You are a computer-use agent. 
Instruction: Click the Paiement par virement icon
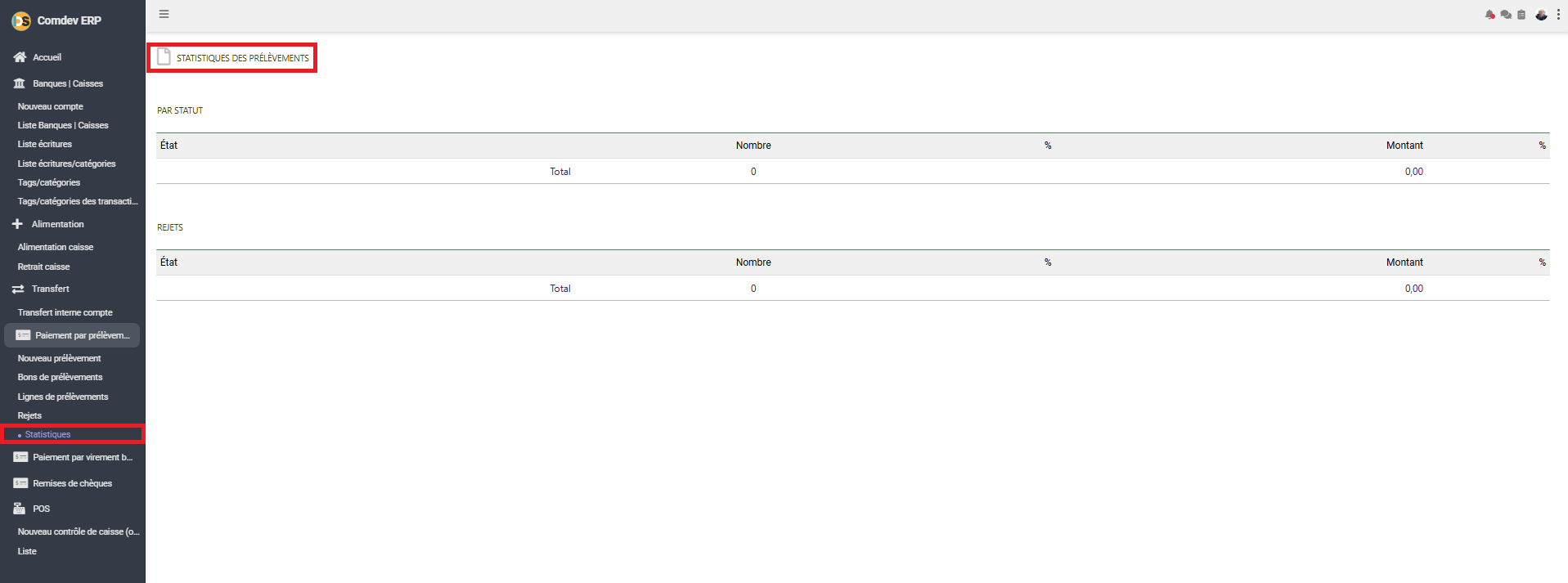pos(20,457)
